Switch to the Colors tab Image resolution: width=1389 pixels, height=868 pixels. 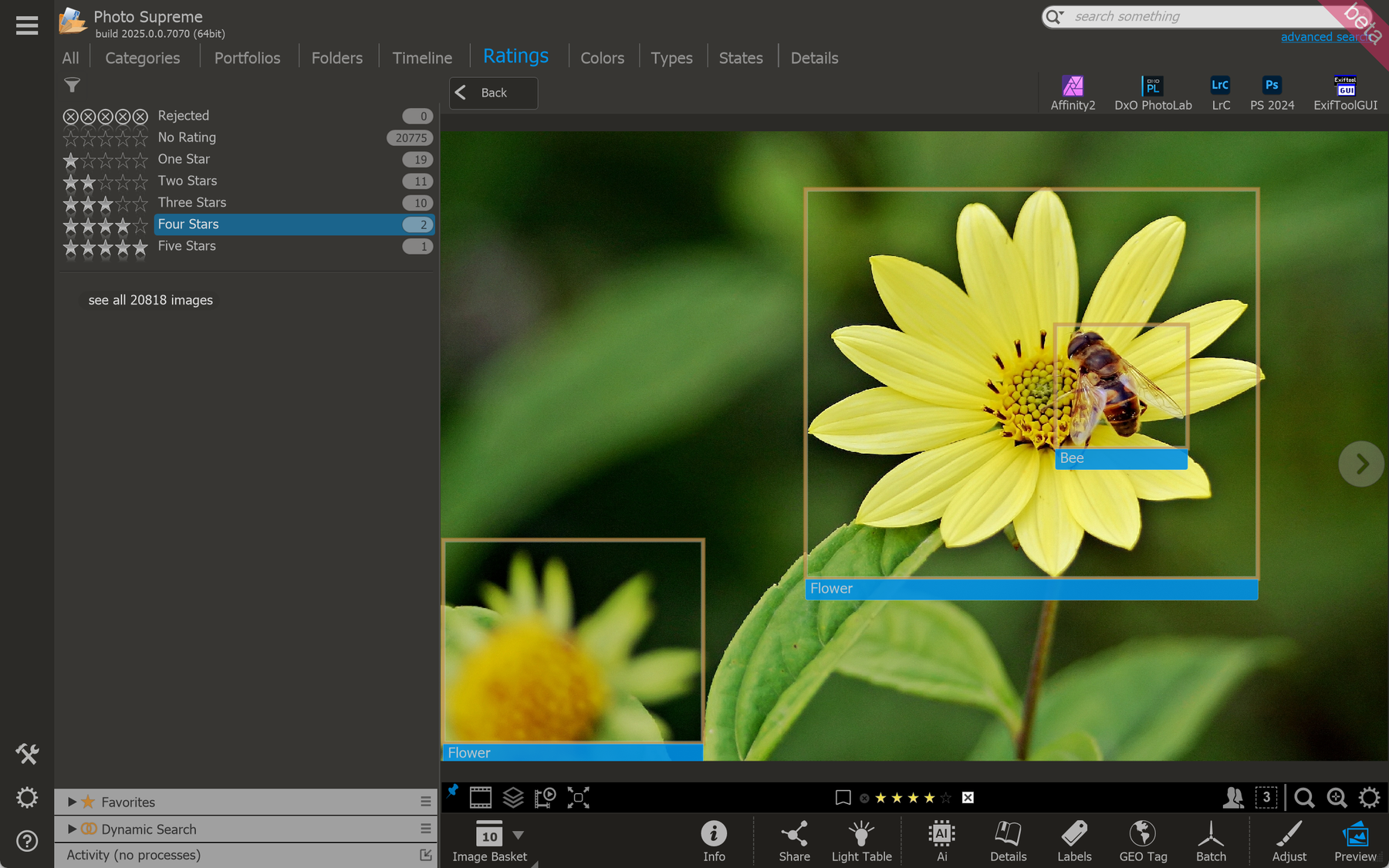coord(602,58)
